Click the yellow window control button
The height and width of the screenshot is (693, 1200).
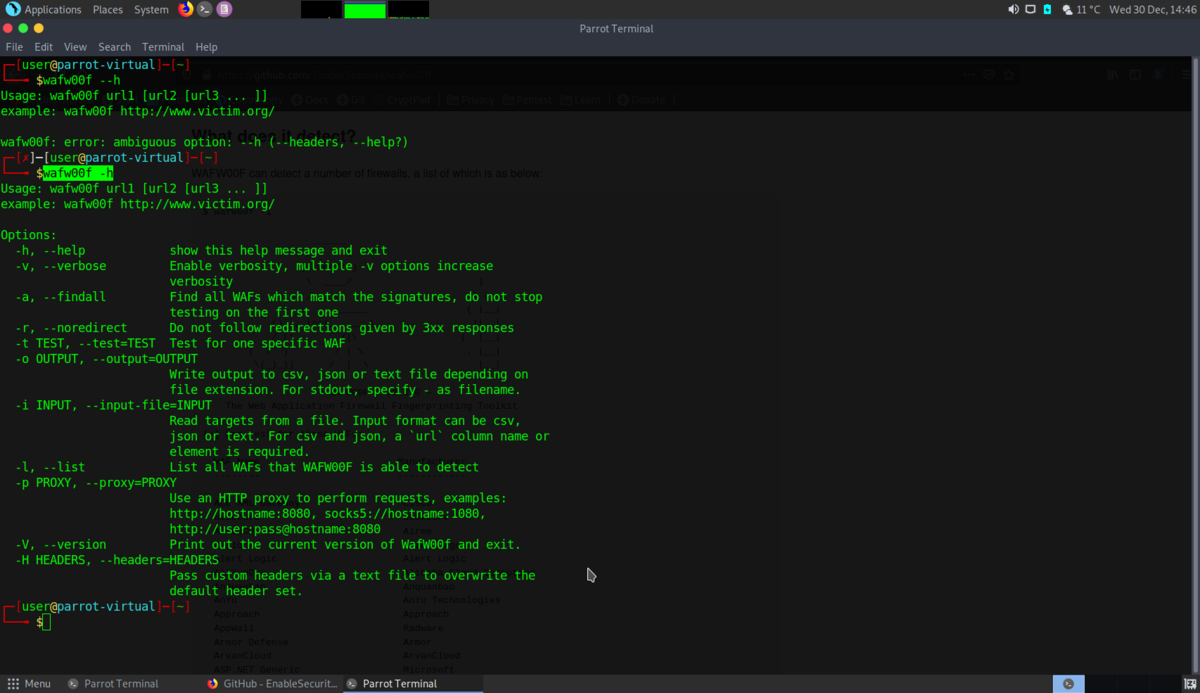pyautogui.click(x=40, y=28)
